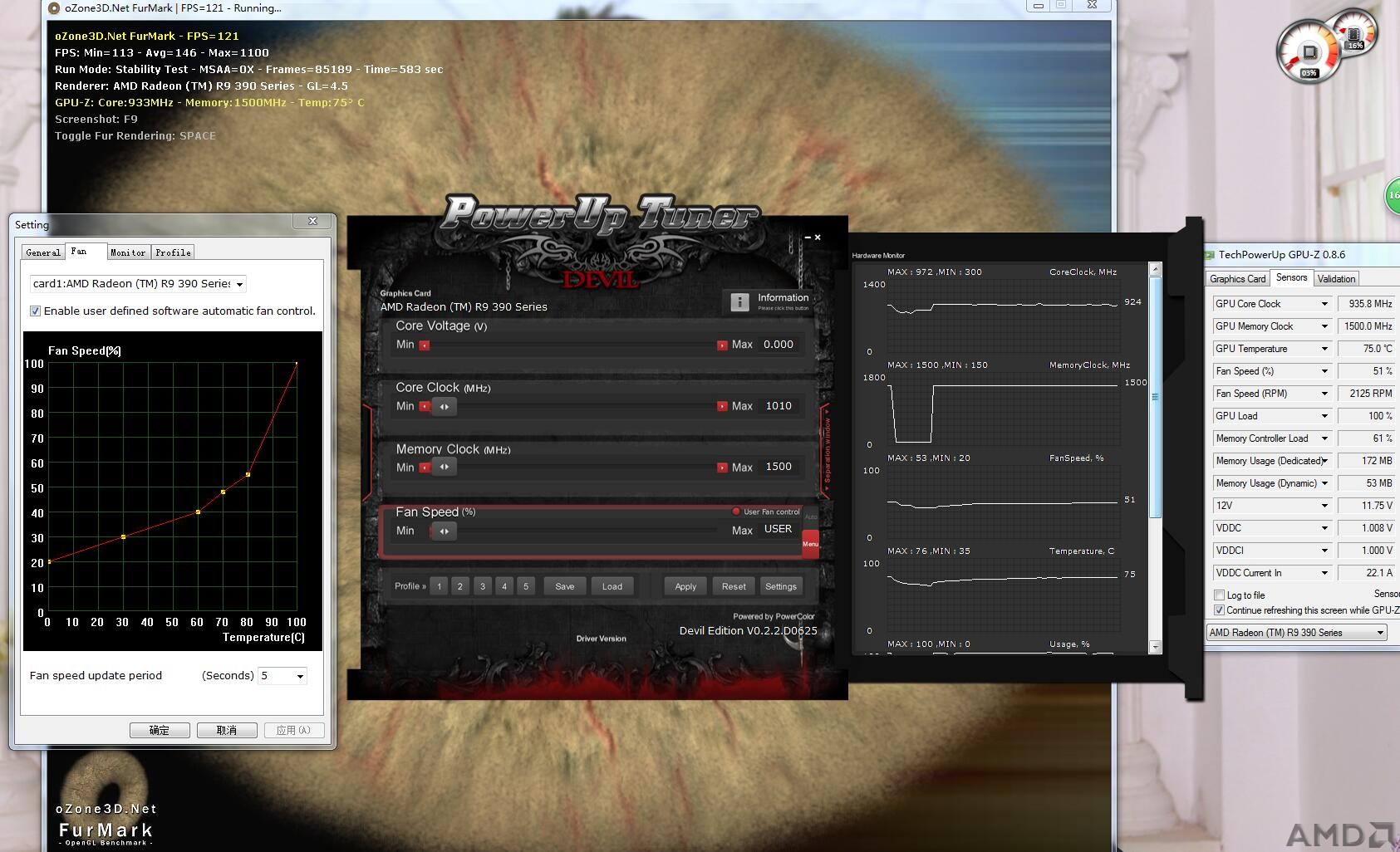Click the green circular badge at right edge
The height and width of the screenshot is (852, 1400).
[x=1393, y=196]
